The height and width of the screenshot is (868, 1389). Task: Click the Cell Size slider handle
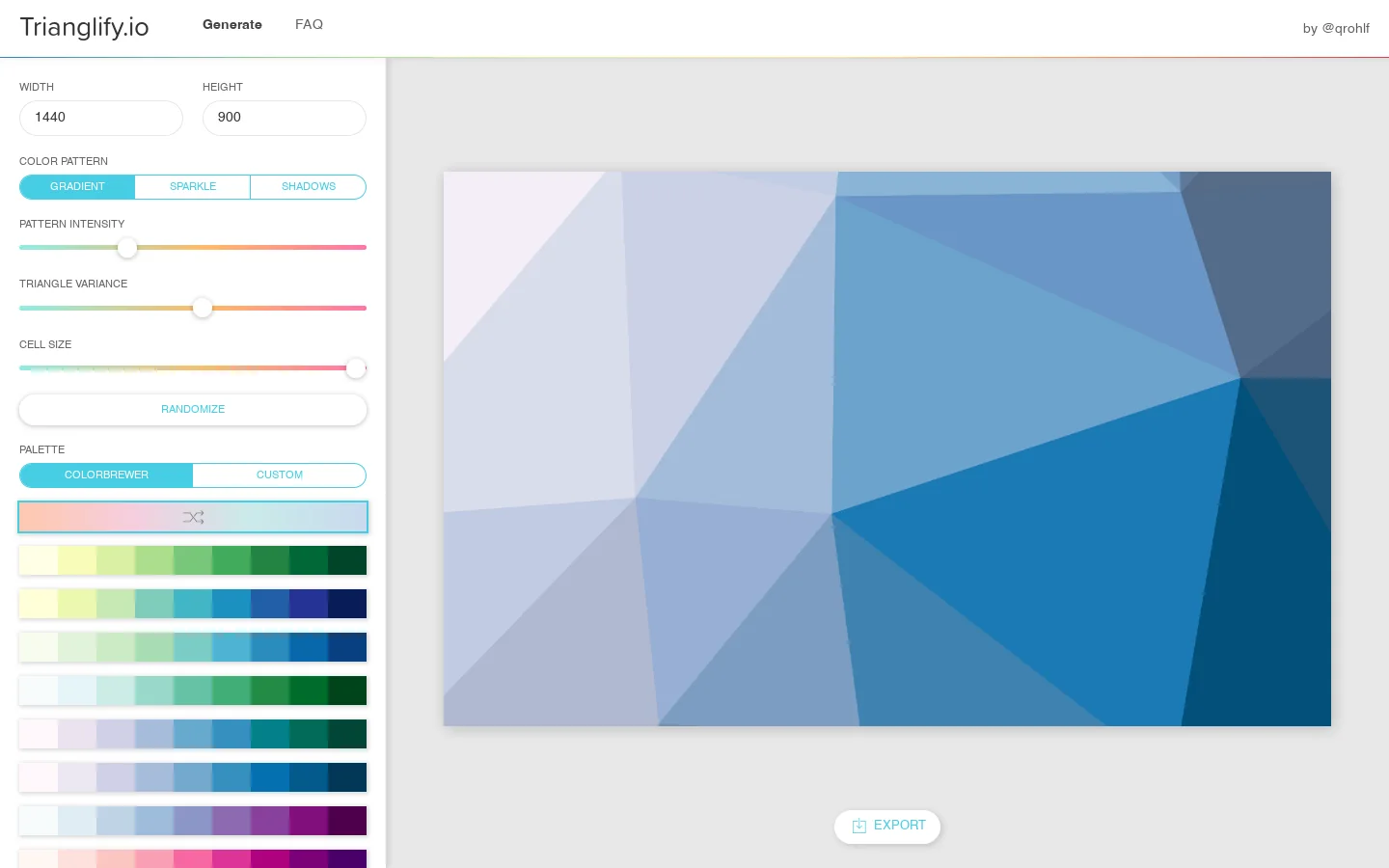click(356, 368)
